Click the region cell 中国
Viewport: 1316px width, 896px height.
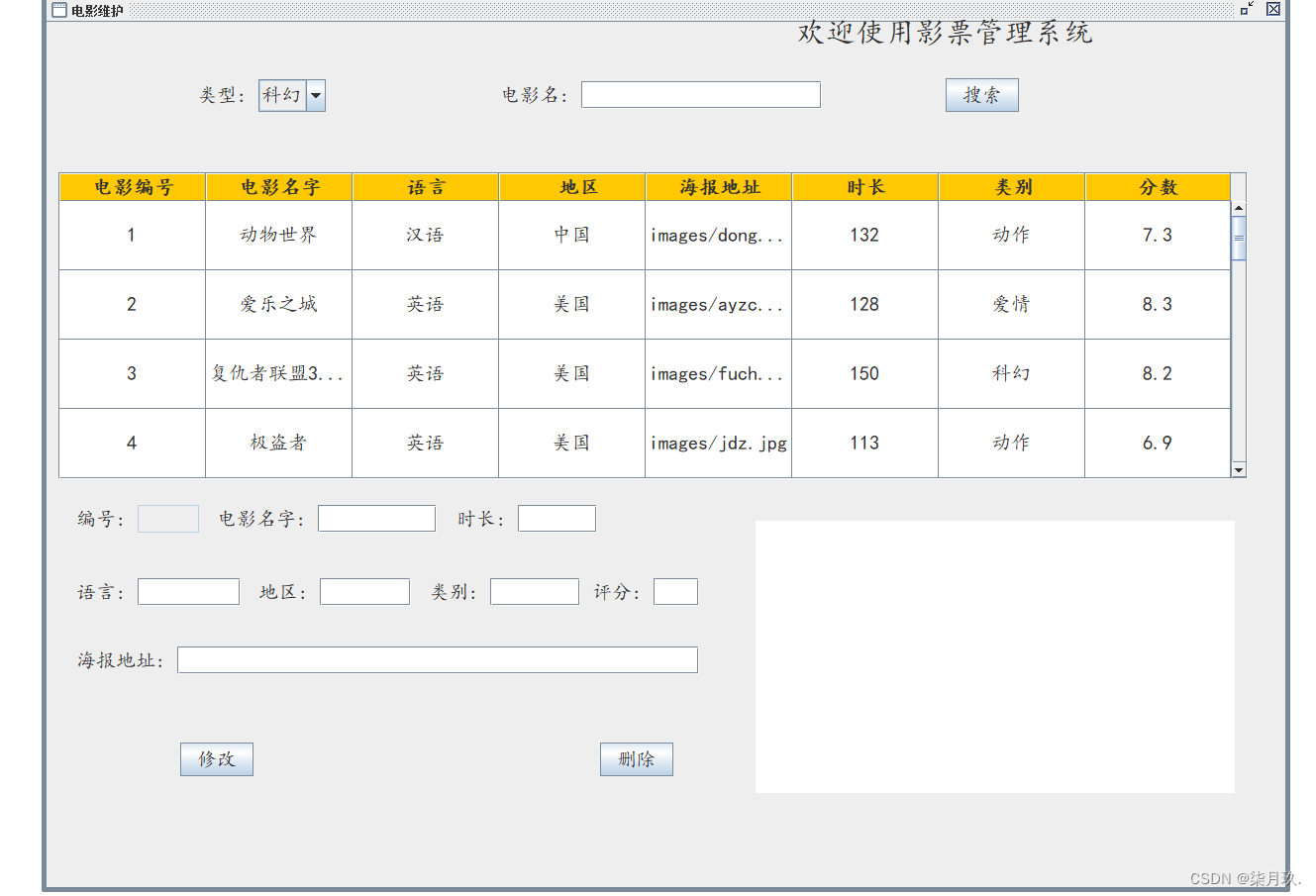571,236
